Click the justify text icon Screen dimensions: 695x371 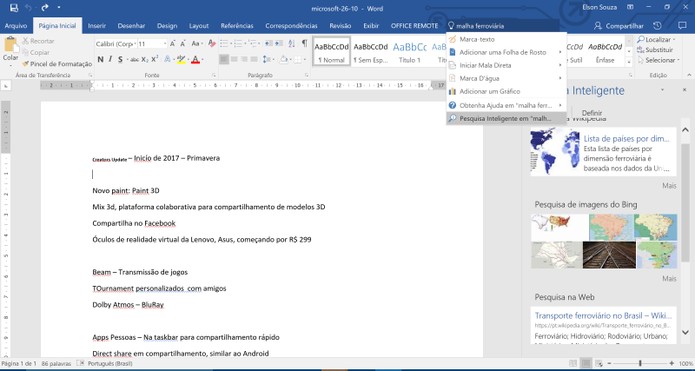tap(254, 59)
